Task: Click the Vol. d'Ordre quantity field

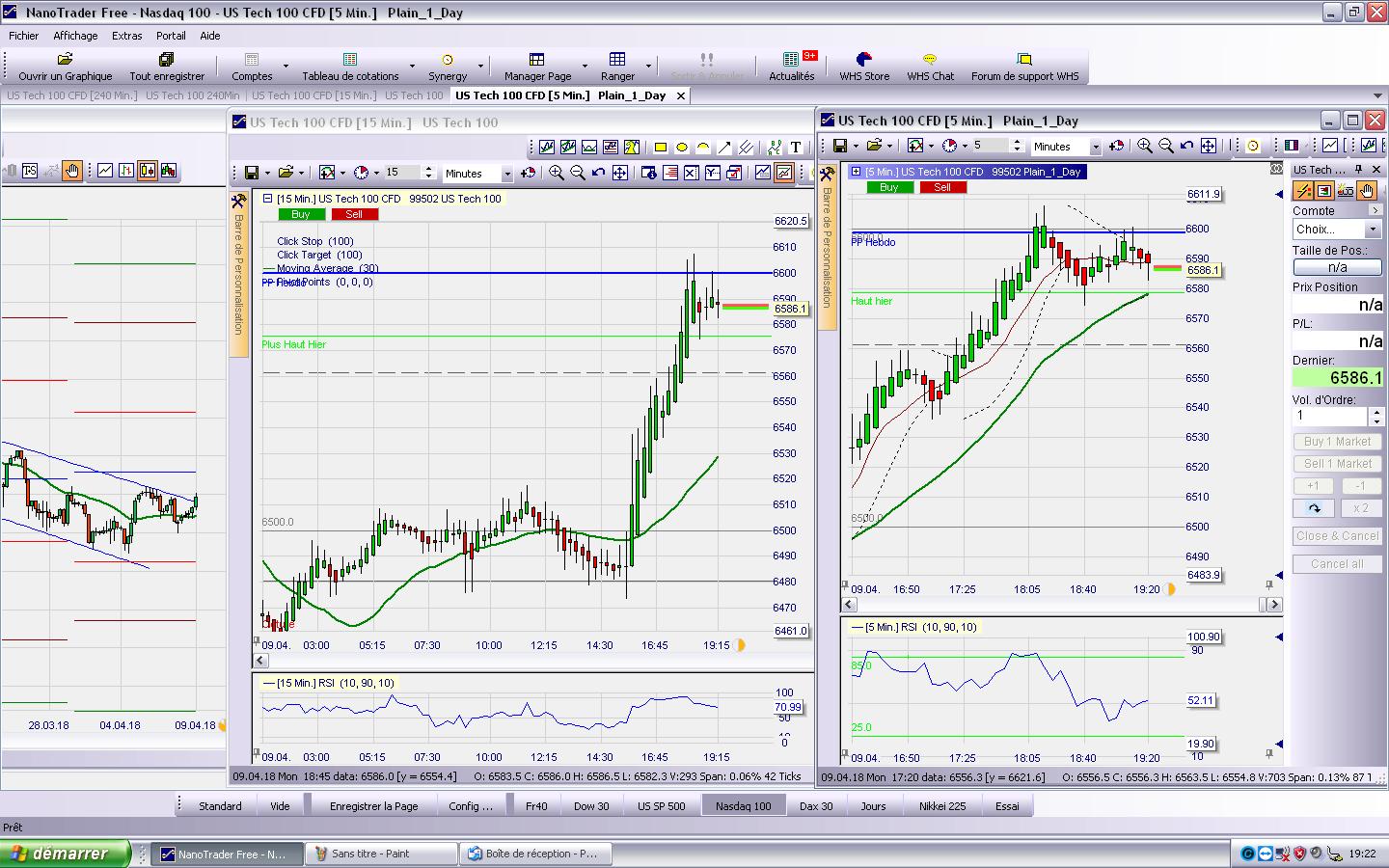Action: (x=1330, y=416)
